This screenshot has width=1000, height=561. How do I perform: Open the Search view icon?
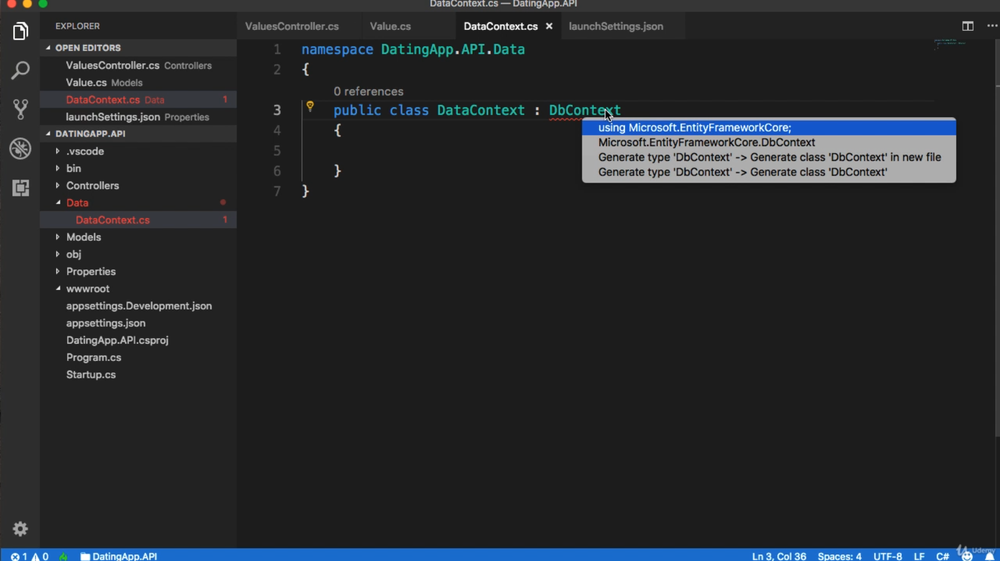click(x=20, y=70)
